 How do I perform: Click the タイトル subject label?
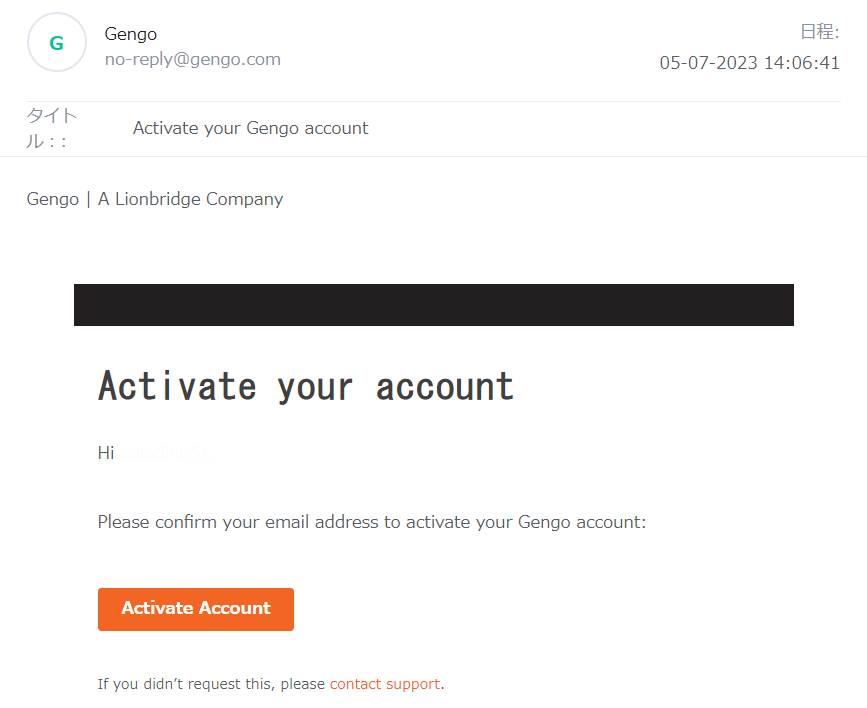(51, 128)
